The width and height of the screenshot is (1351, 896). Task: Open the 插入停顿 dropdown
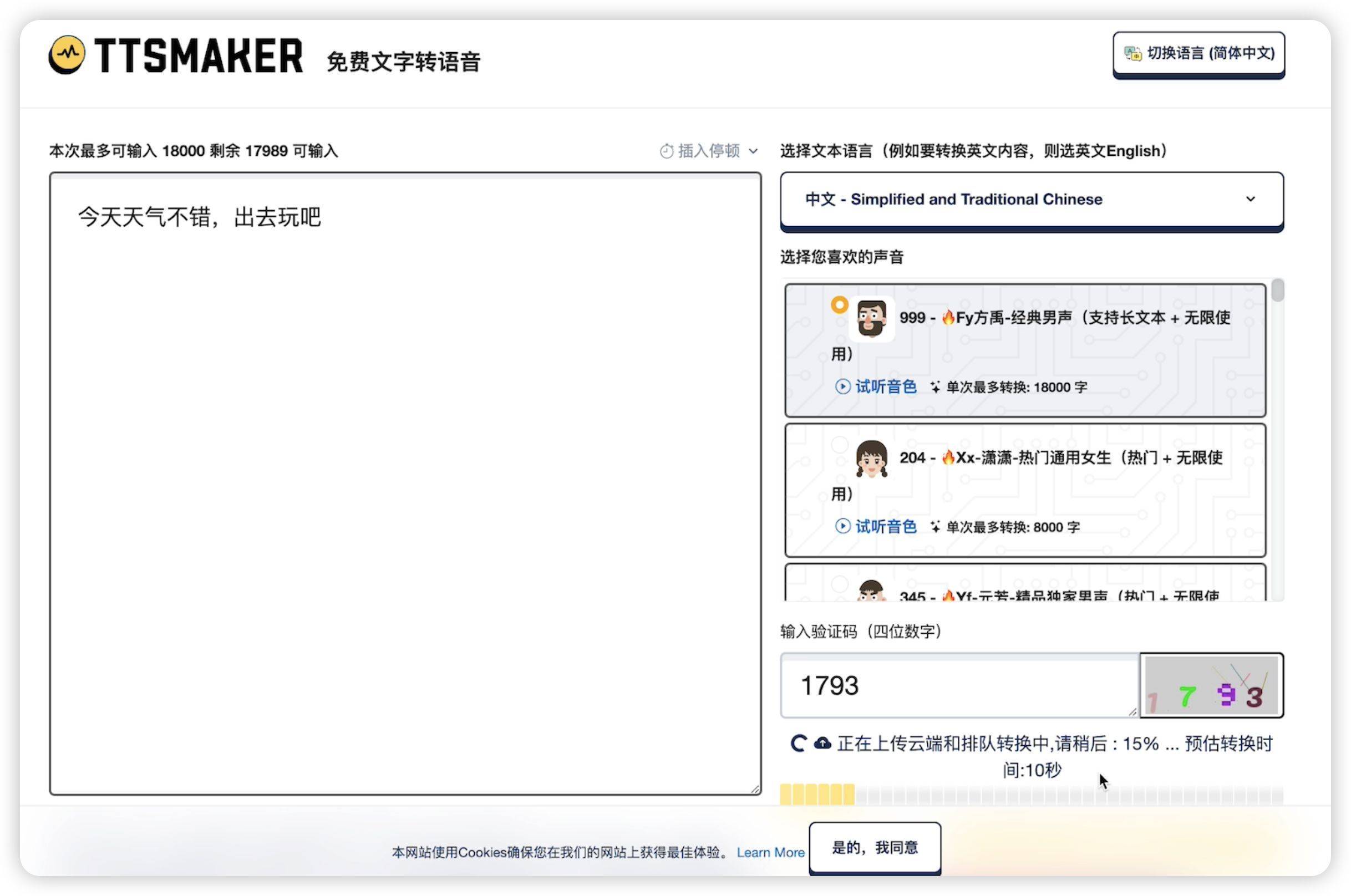pyautogui.click(x=709, y=151)
